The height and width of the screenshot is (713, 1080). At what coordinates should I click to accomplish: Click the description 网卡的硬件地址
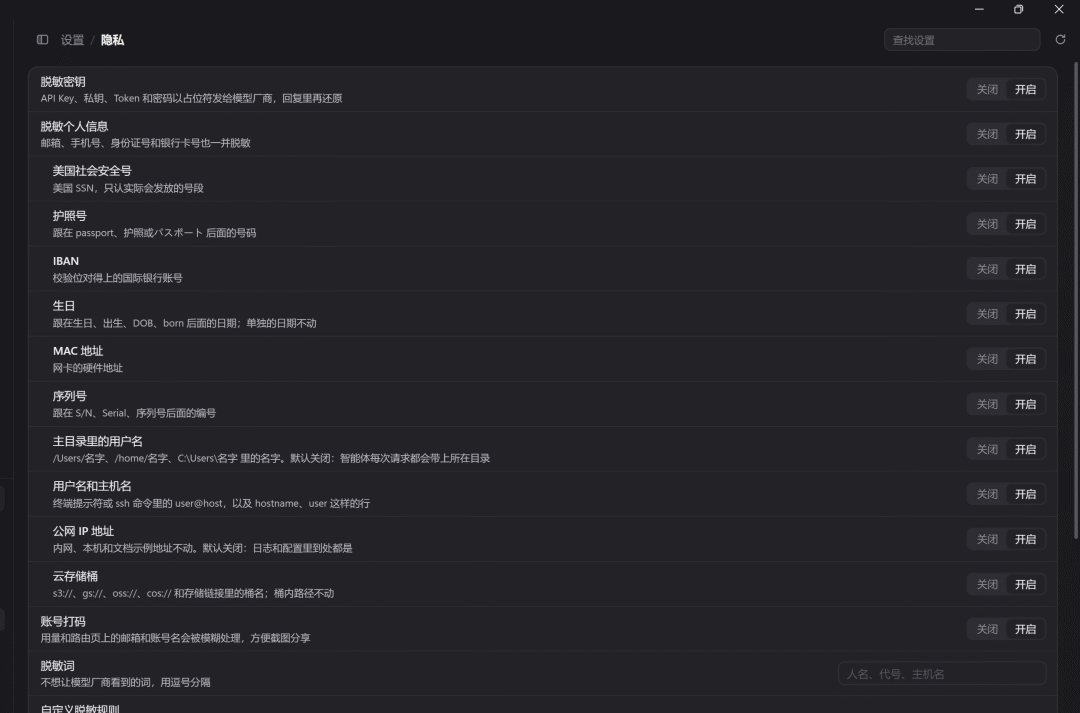click(87, 368)
